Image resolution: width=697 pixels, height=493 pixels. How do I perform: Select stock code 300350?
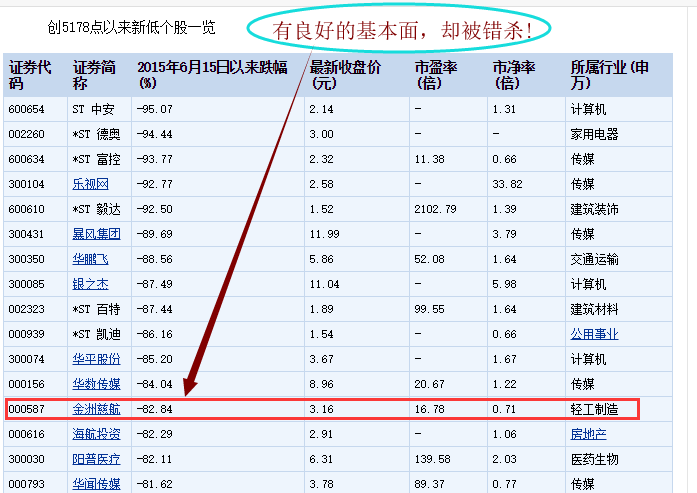coord(26,259)
